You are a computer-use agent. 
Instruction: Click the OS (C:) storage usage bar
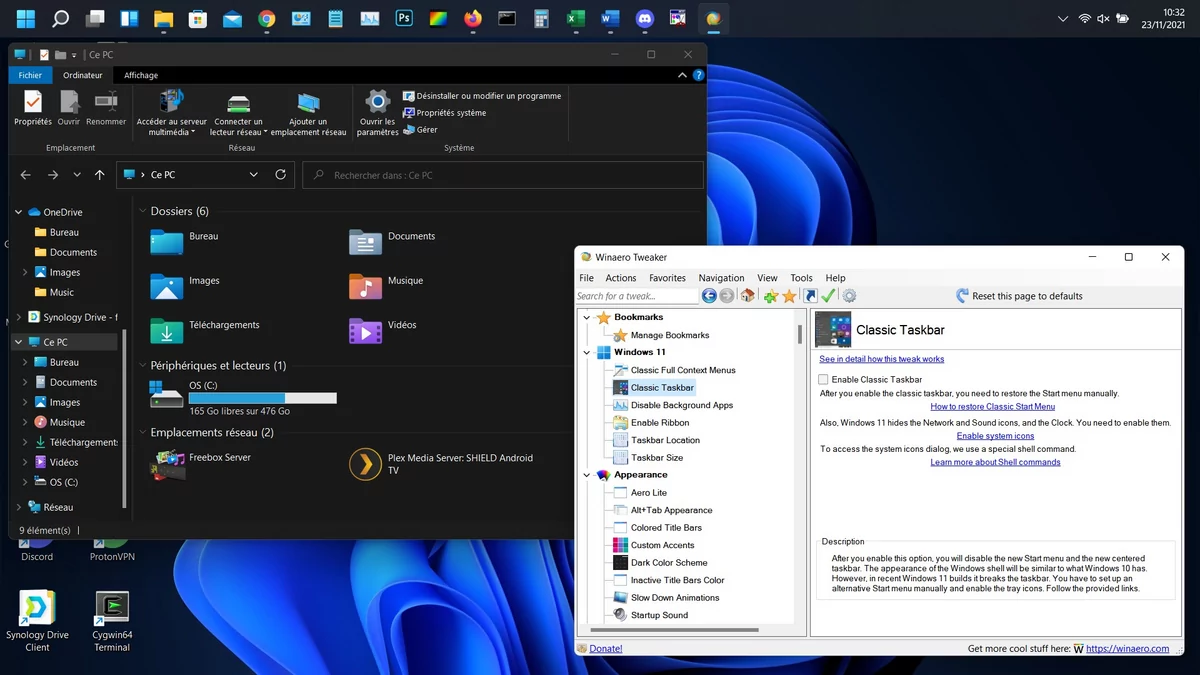(x=263, y=398)
